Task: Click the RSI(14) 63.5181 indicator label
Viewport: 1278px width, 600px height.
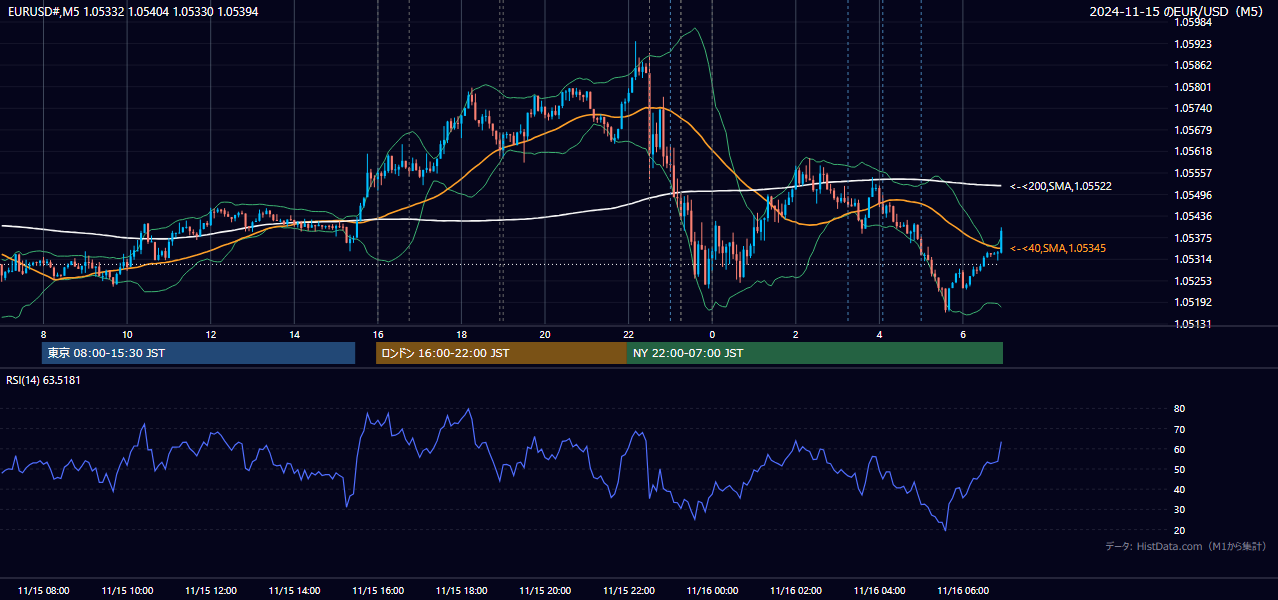Action: coord(43,380)
